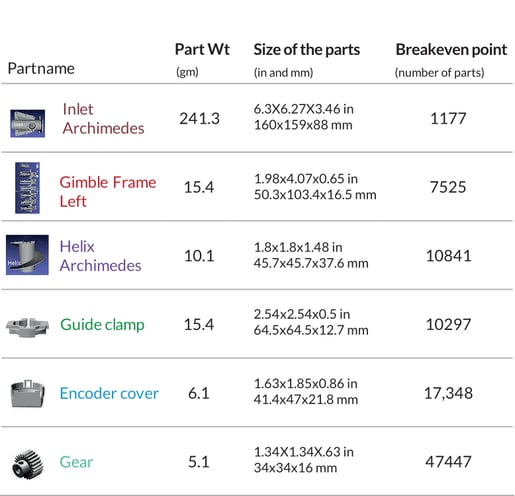The image size is (515, 496).
Task: Click the Guide clamp part image
Action: point(27,327)
